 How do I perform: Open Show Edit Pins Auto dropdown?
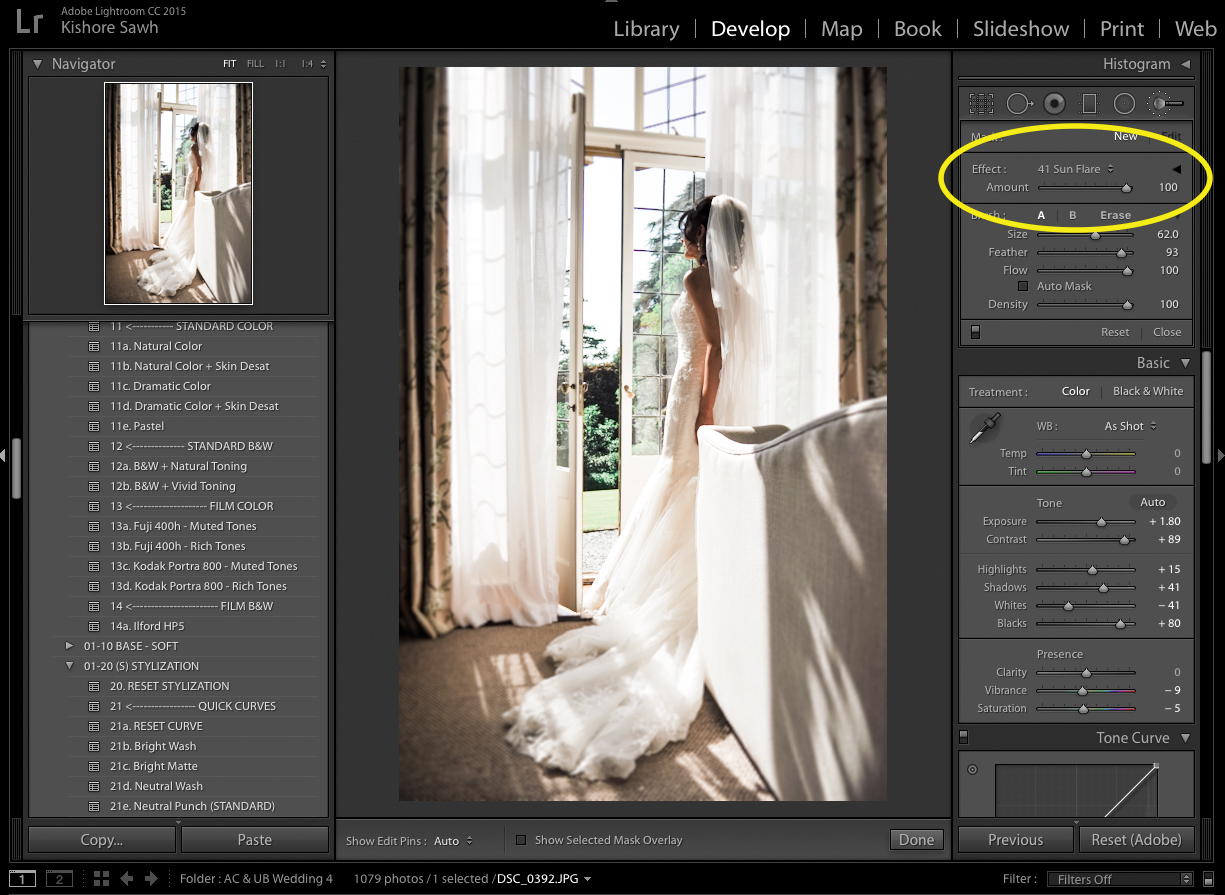tap(454, 841)
